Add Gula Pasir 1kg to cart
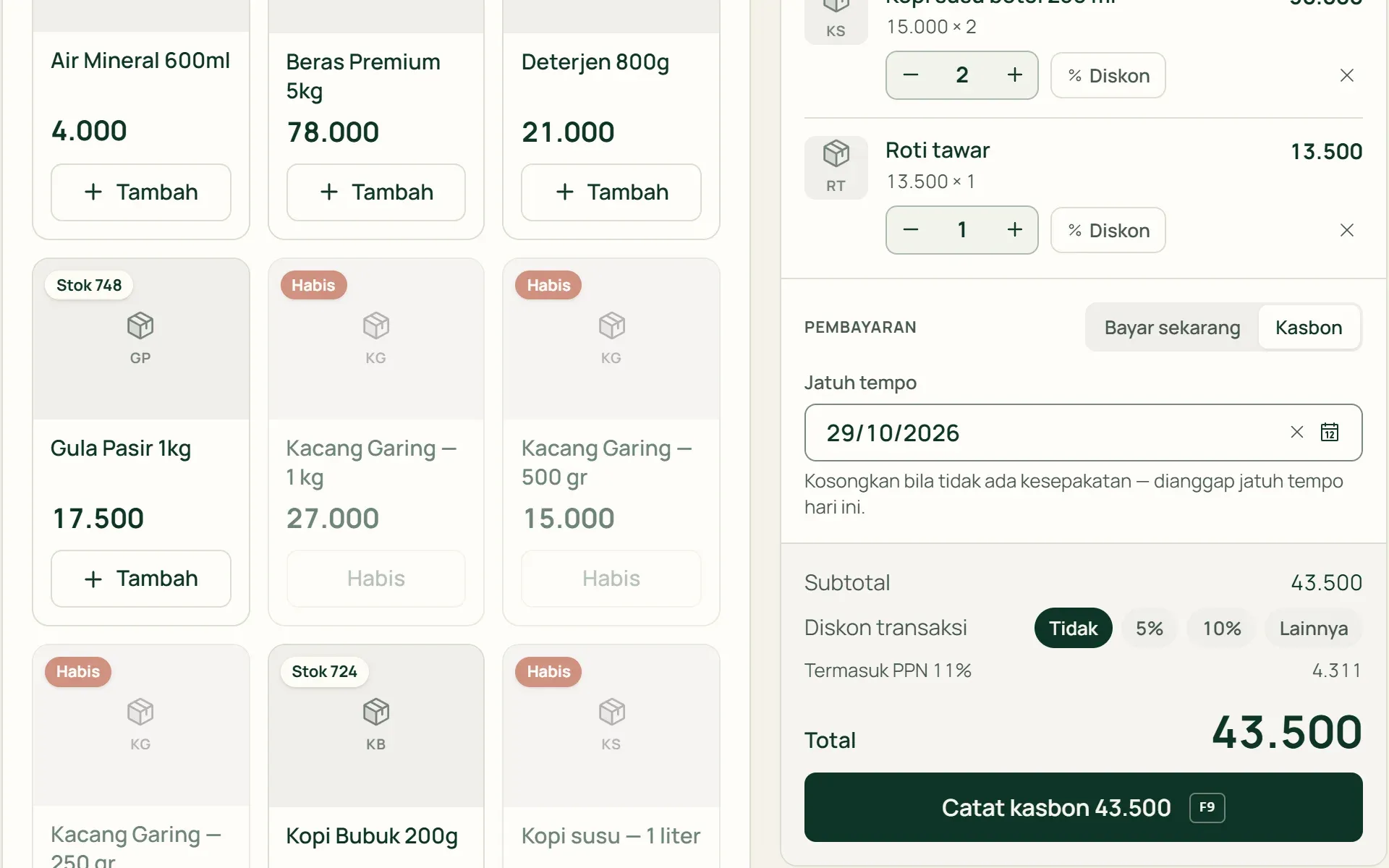Viewport: 1389px width, 868px height. tap(140, 579)
